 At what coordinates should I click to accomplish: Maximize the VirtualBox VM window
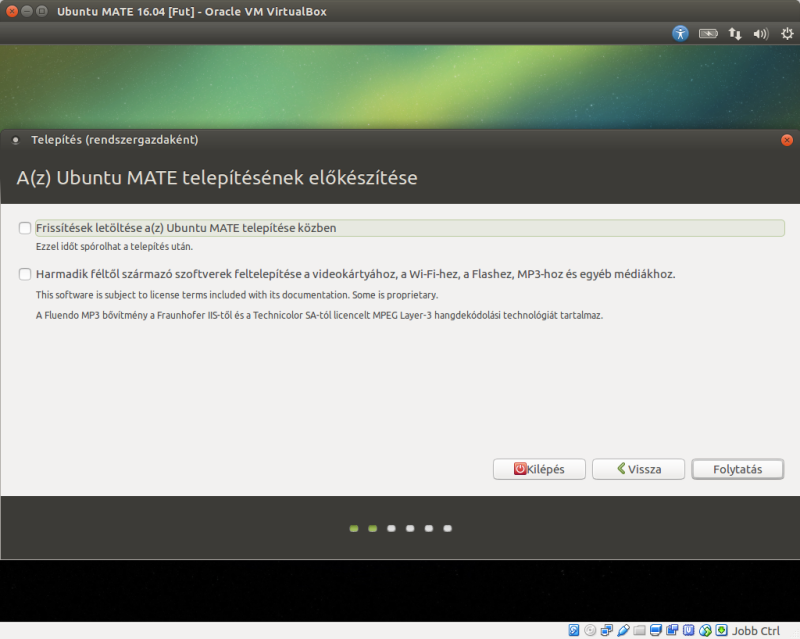tap(42, 11)
